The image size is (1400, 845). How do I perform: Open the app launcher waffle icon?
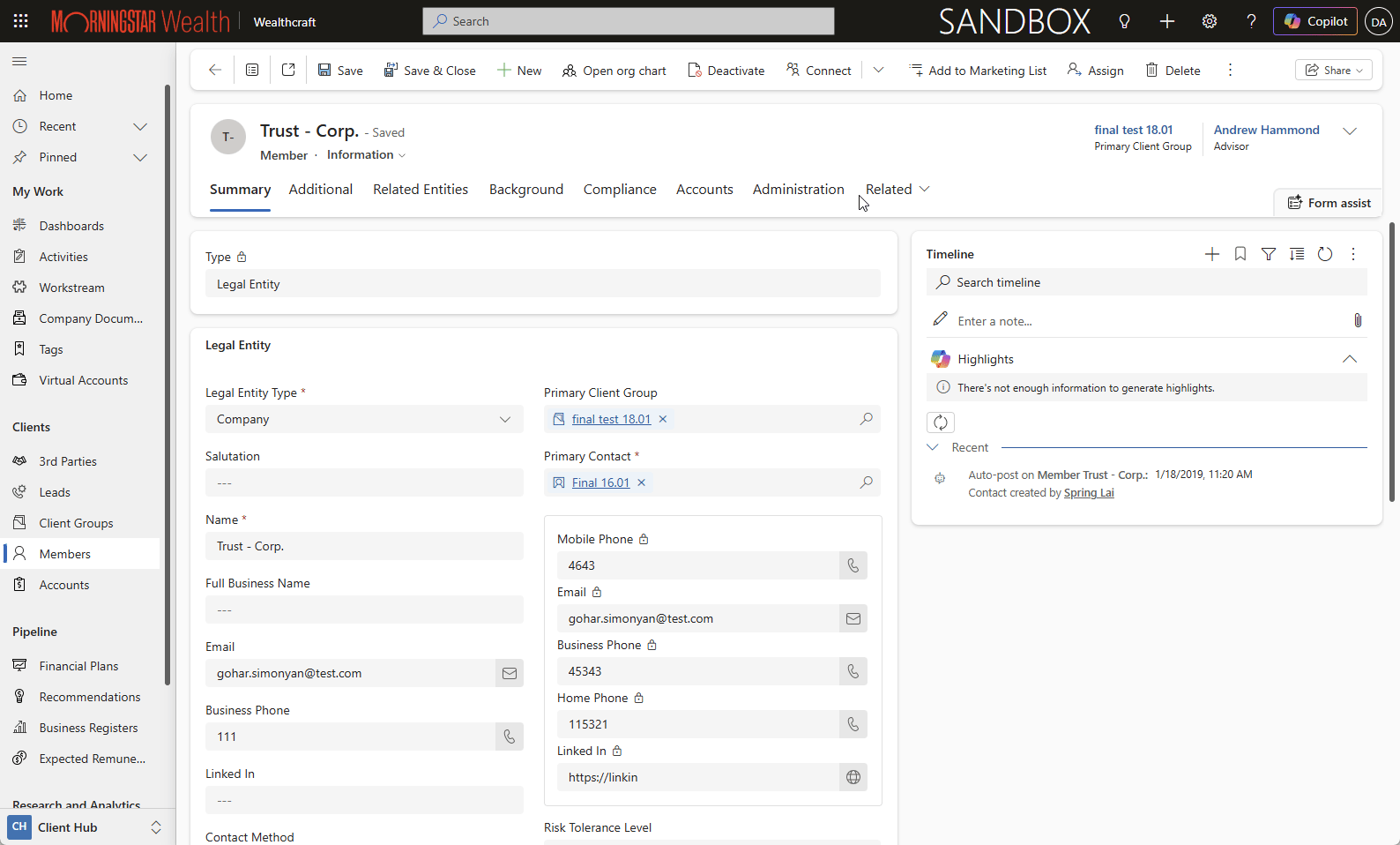click(21, 21)
